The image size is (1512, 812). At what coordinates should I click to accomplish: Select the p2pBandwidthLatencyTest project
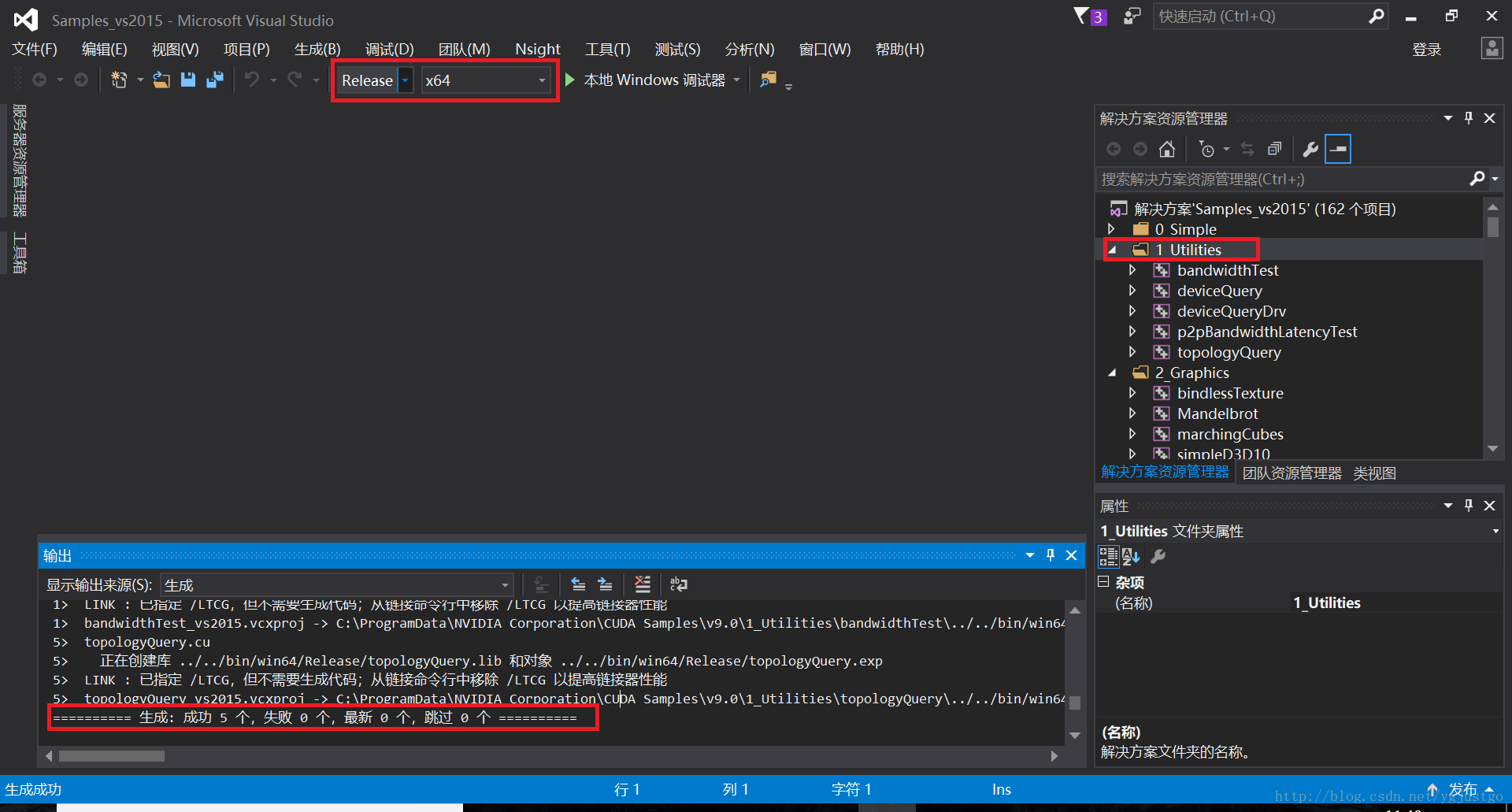click(1267, 332)
